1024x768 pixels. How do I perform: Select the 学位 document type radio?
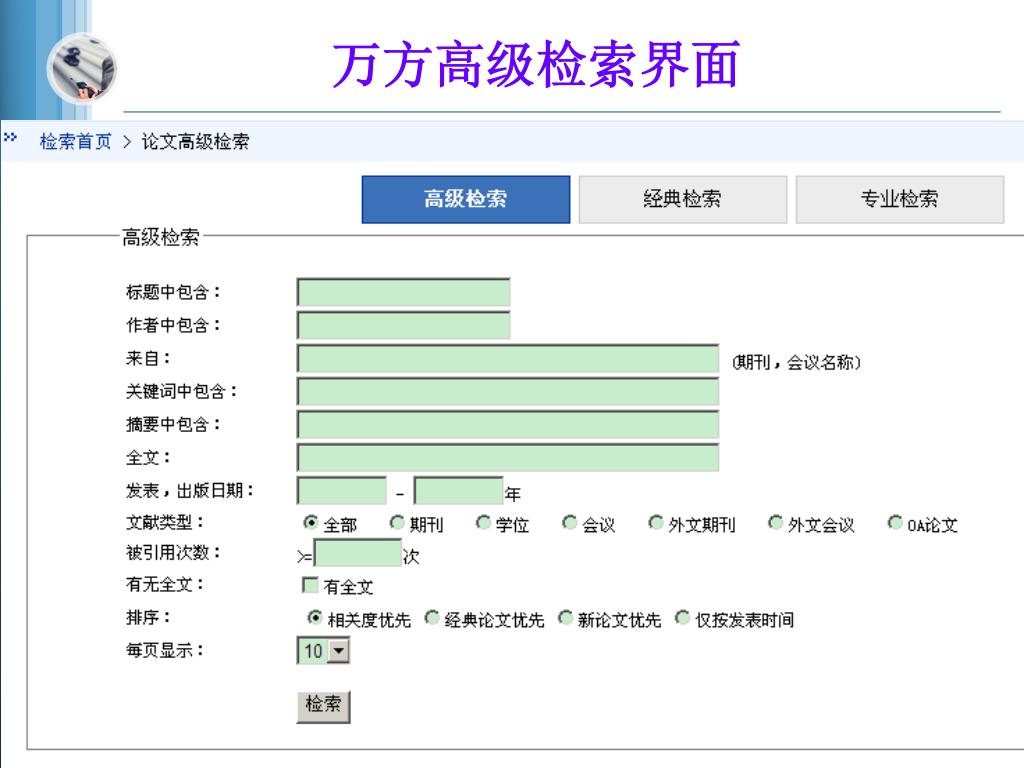pyautogui.click(x=483, y=522)
